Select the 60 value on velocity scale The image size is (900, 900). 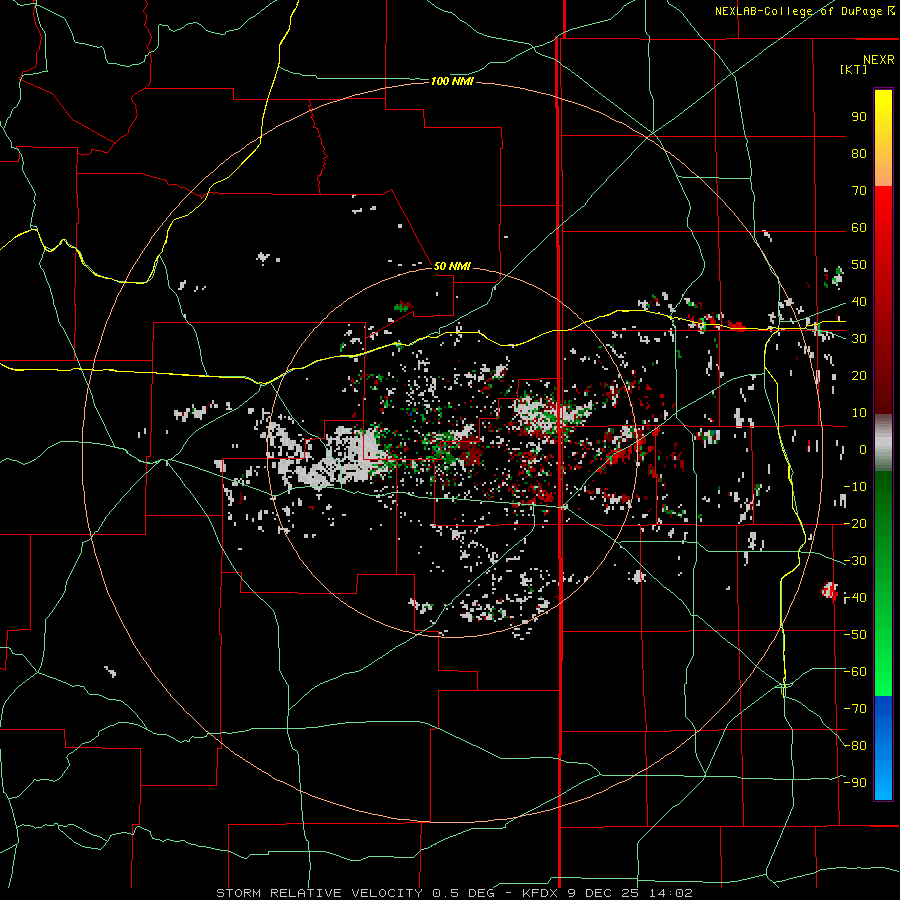click(x=859, y=227)
